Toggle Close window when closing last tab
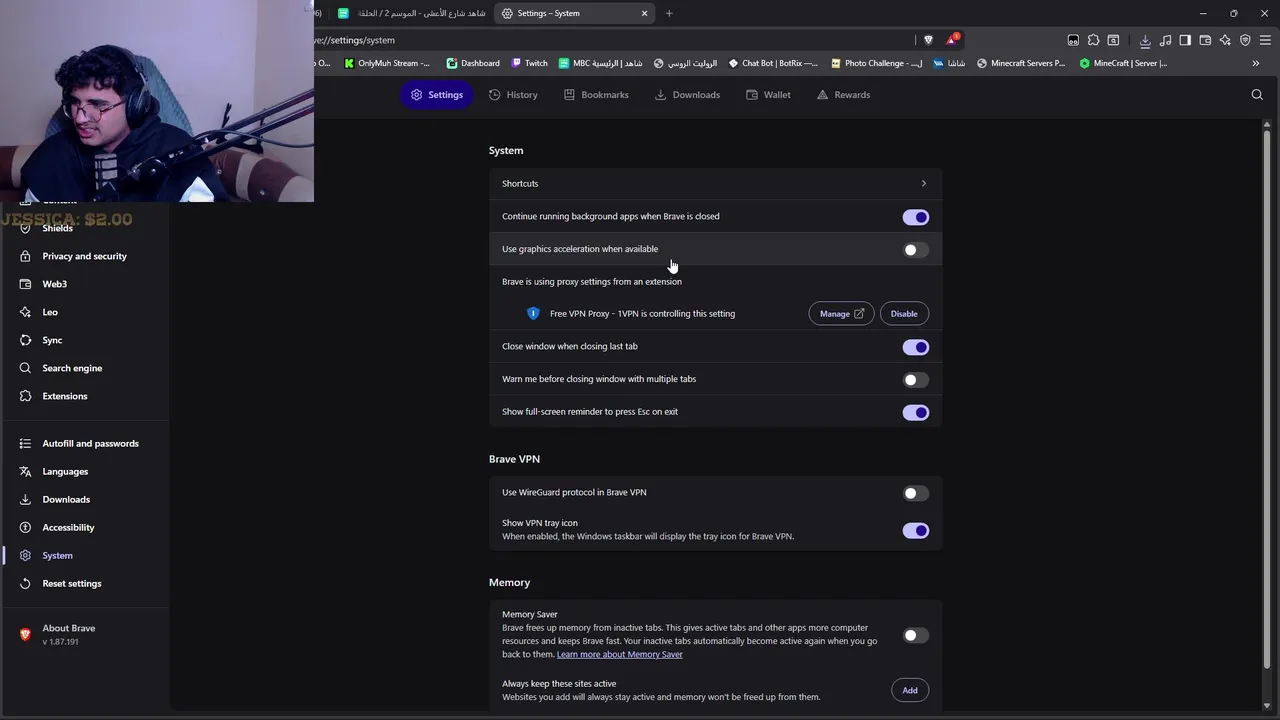Viewport: 1280px width, 720px height. [x=915, y=347]
